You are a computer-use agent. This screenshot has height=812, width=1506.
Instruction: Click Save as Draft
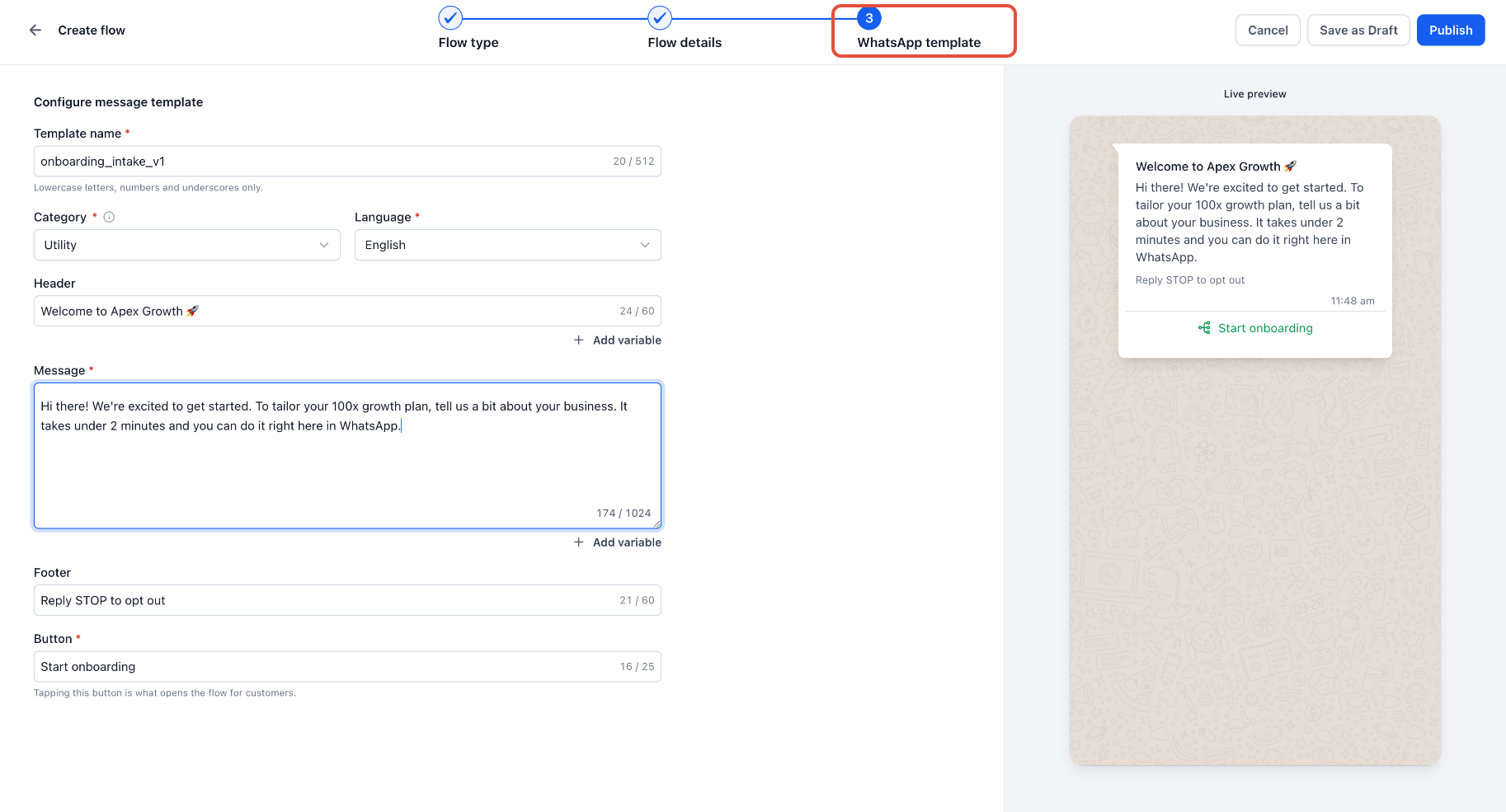1358,31
